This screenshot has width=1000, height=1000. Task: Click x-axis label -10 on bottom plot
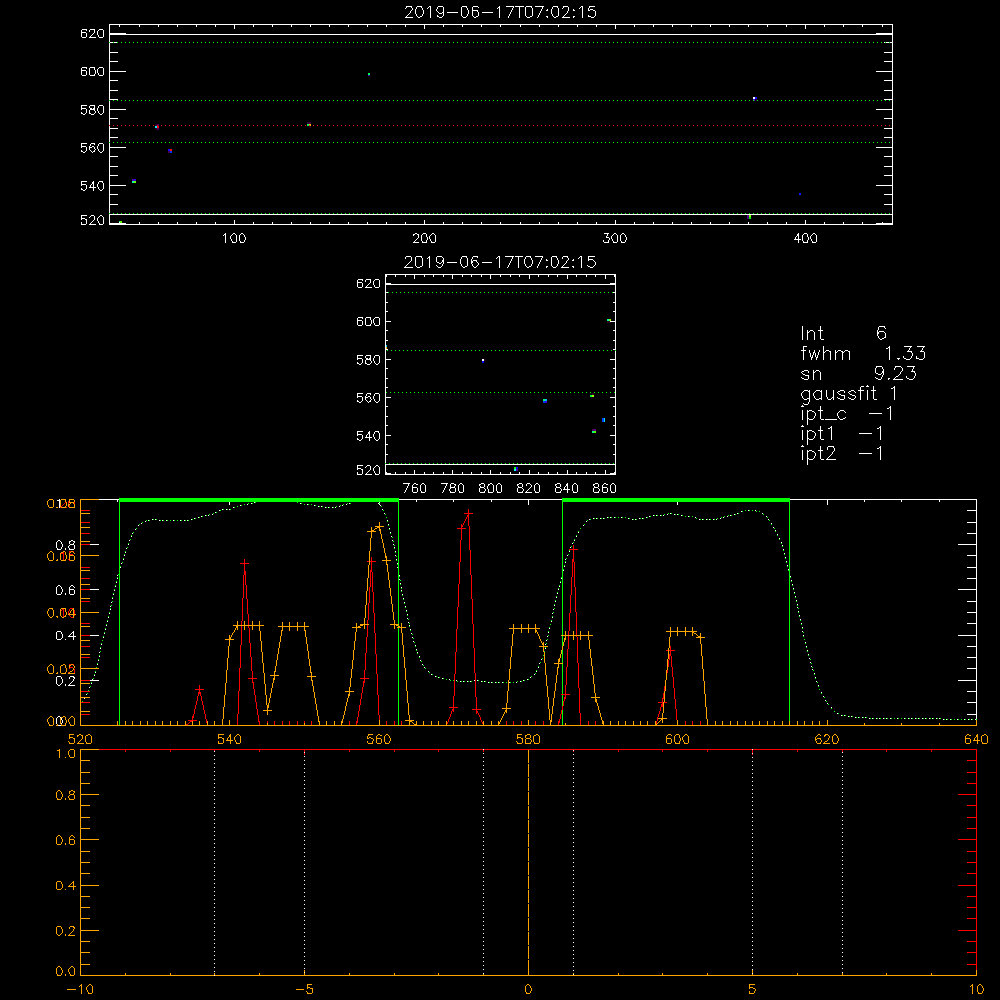80,989
